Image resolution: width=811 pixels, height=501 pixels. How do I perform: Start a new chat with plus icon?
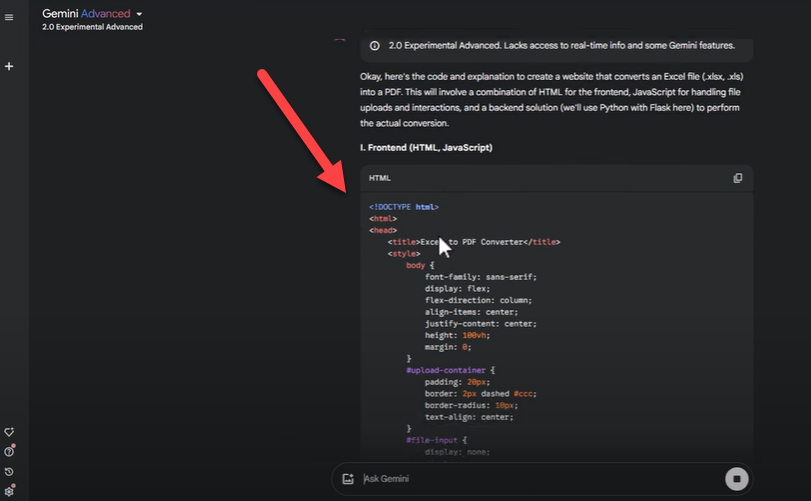[9, 66]
